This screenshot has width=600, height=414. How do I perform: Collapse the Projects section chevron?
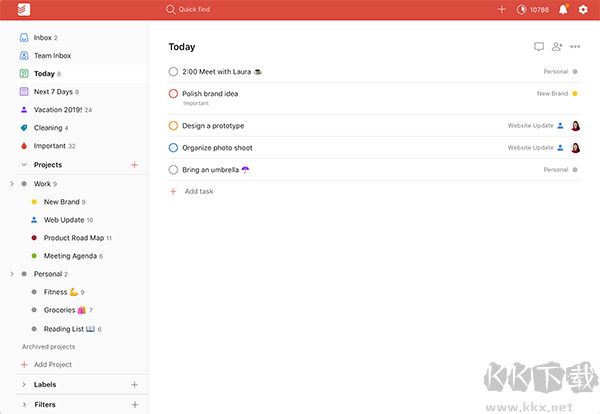coord(24,165)
